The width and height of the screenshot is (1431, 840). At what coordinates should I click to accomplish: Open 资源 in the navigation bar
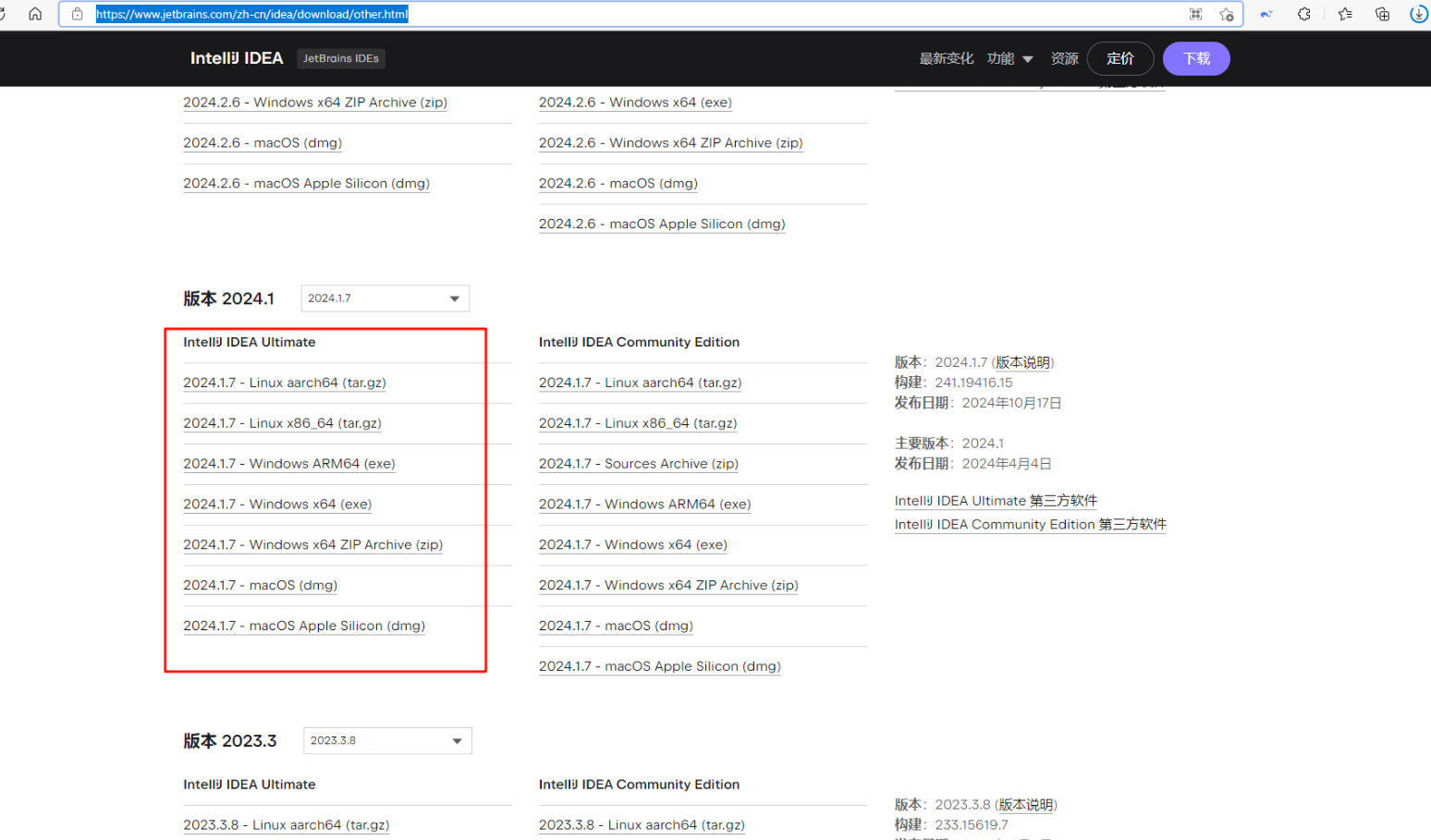click(1064, 58)
